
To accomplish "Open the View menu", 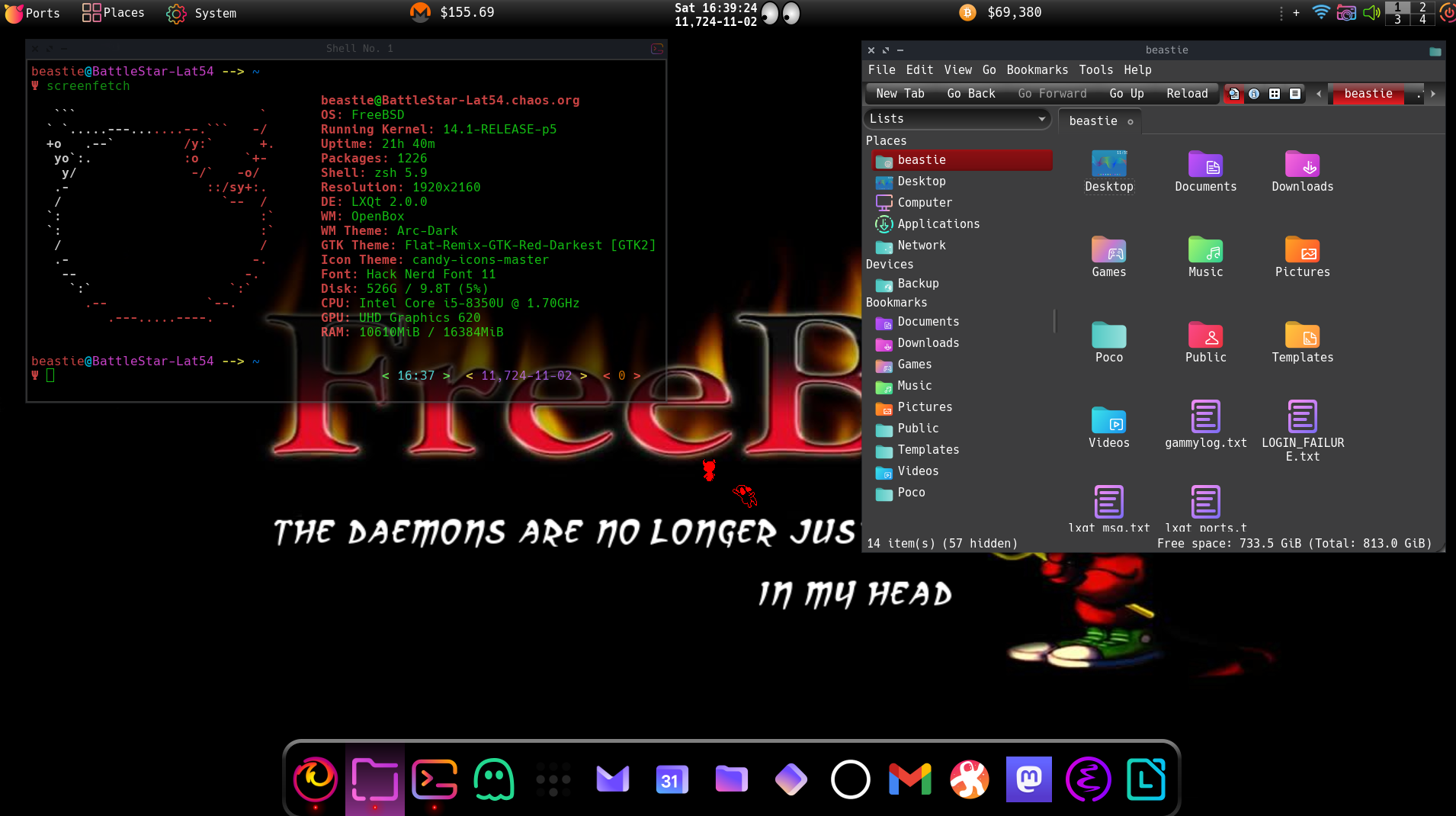I will (958, 70).
